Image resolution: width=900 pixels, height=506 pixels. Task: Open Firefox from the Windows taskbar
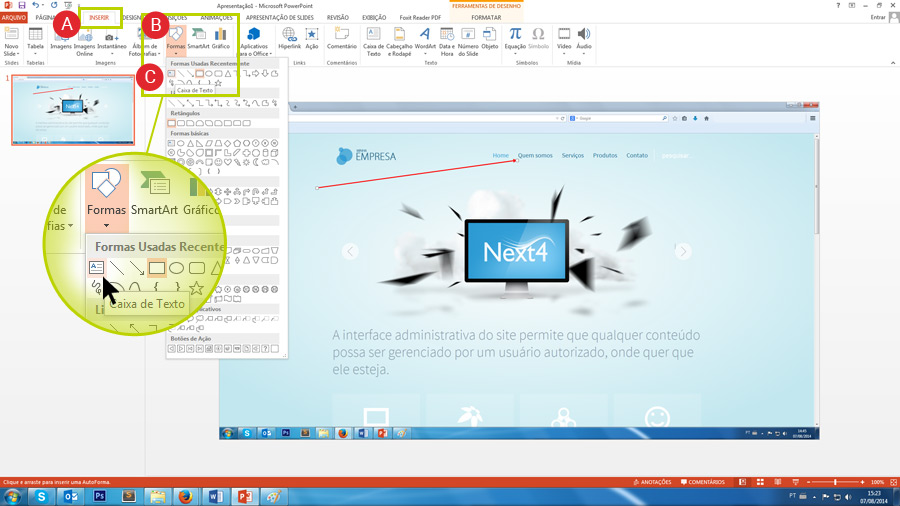(186, 496)
